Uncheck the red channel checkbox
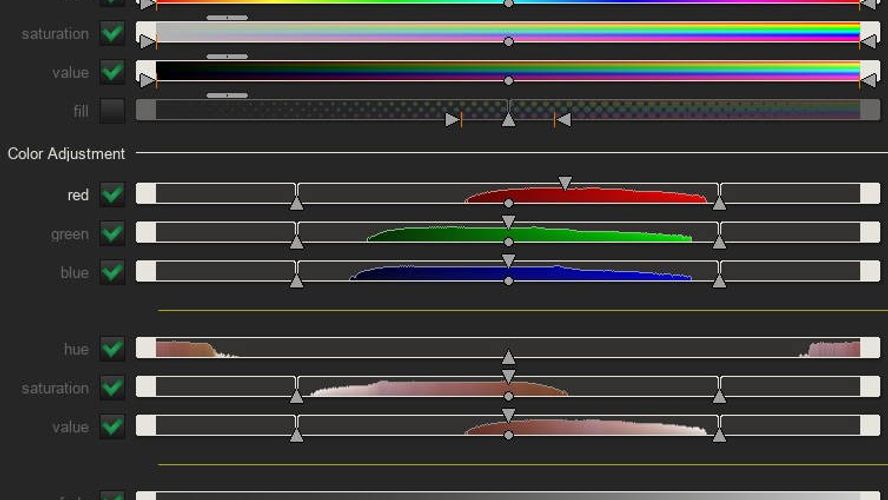The height and width of the screenshot is (500, 888). [113, 194]
